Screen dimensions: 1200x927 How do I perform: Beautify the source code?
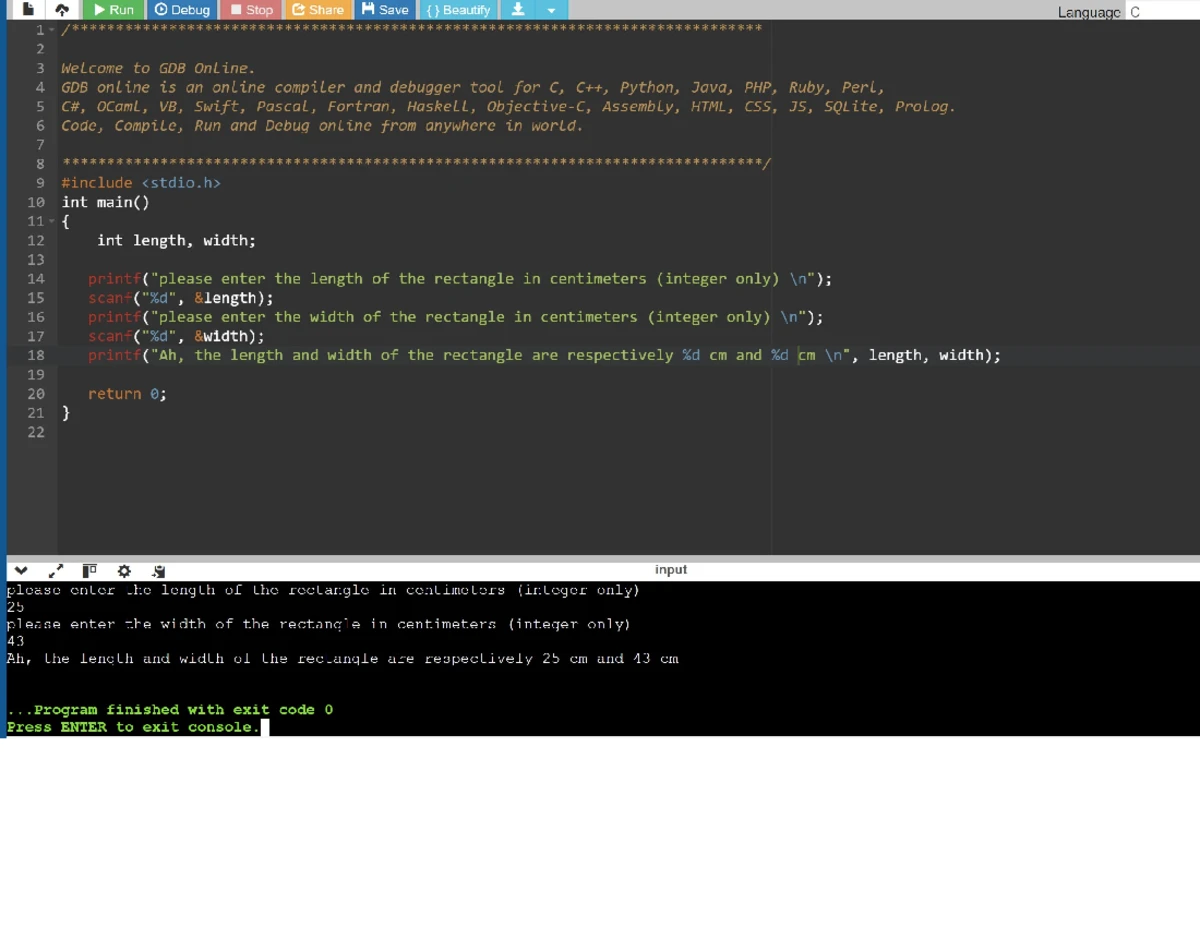[x=457, y=9]
